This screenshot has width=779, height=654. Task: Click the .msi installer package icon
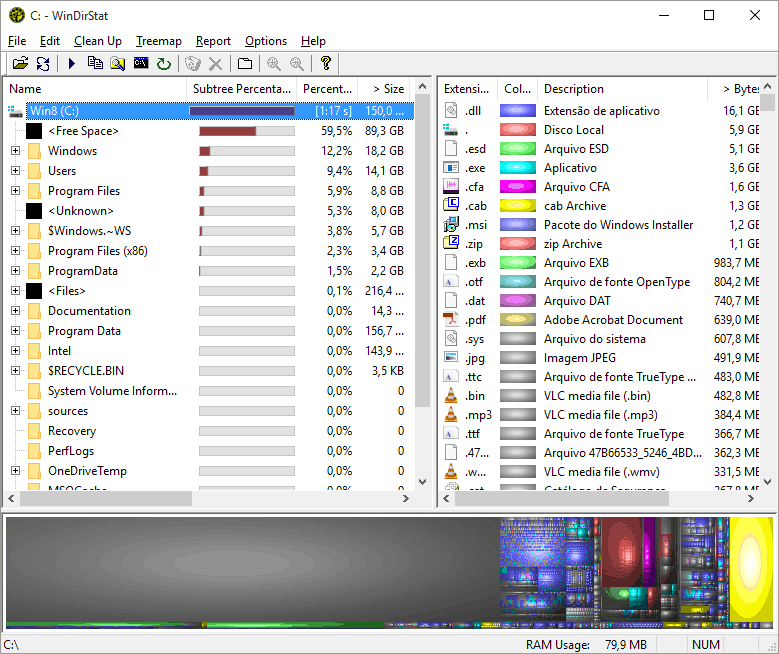[451, 225]
